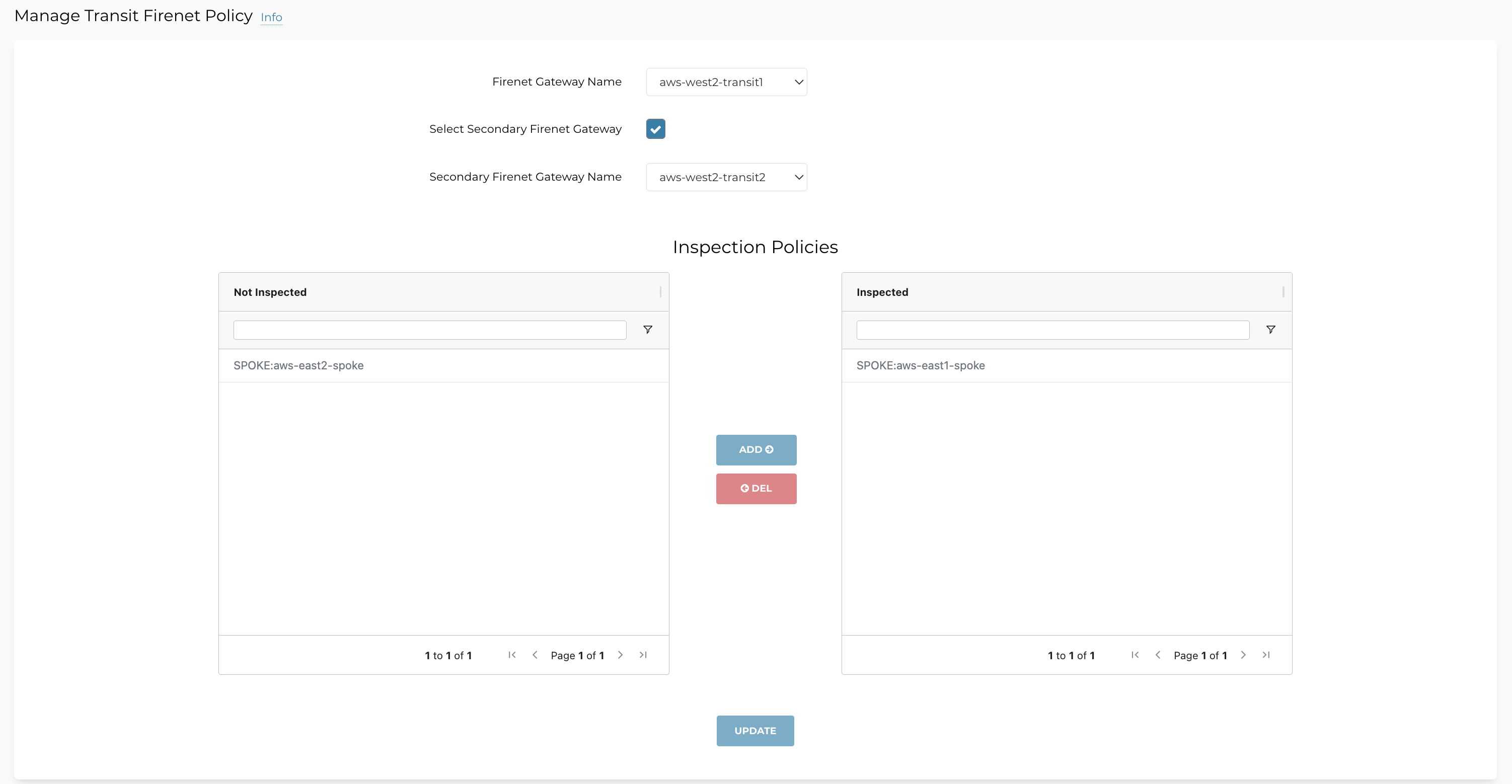Click the UPDATE button to save changes
Image resolution: width=1512 pixels, height=784 pixels.
(x=755, y=730)
